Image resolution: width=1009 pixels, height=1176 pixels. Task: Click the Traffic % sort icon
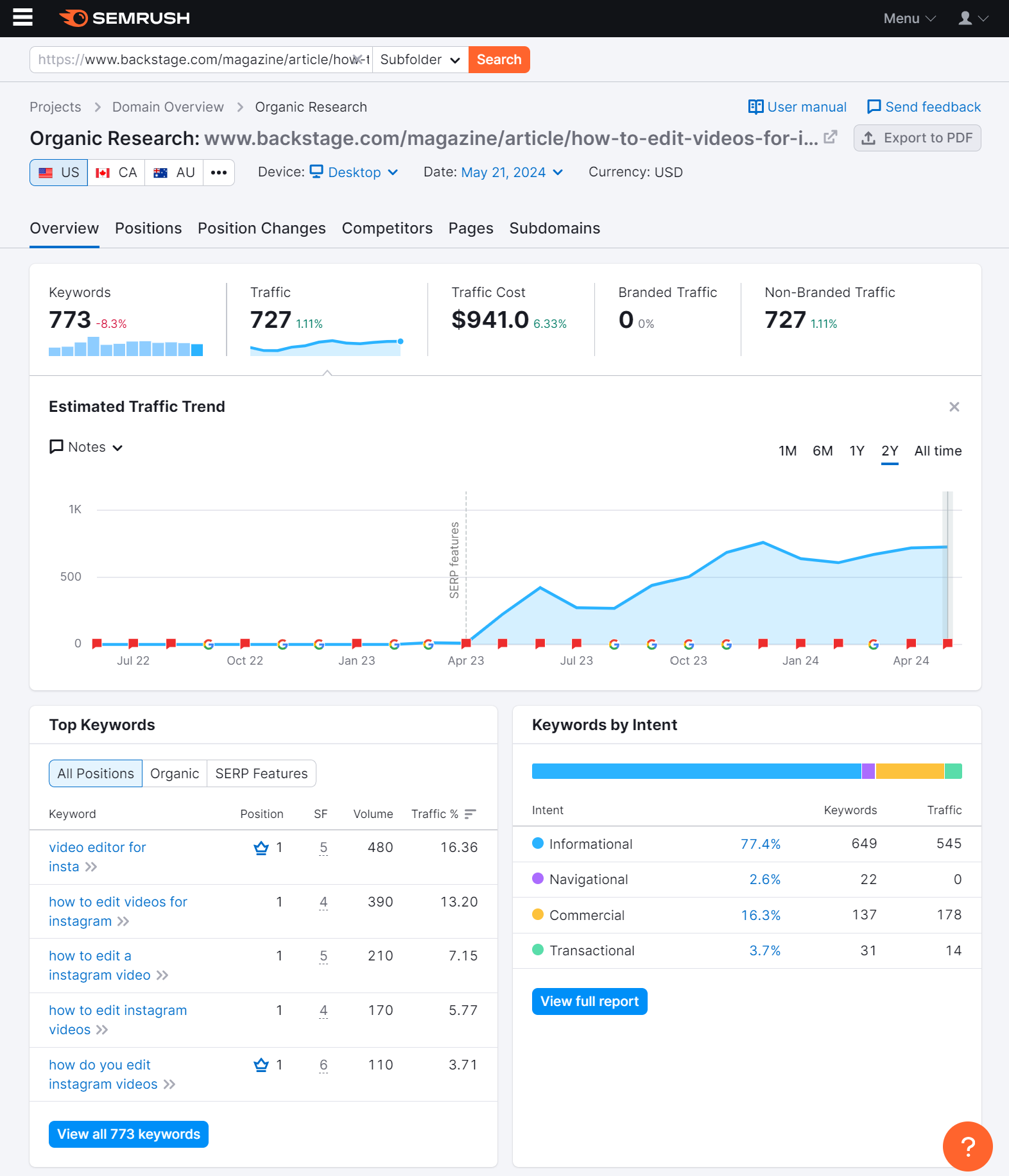470,814
